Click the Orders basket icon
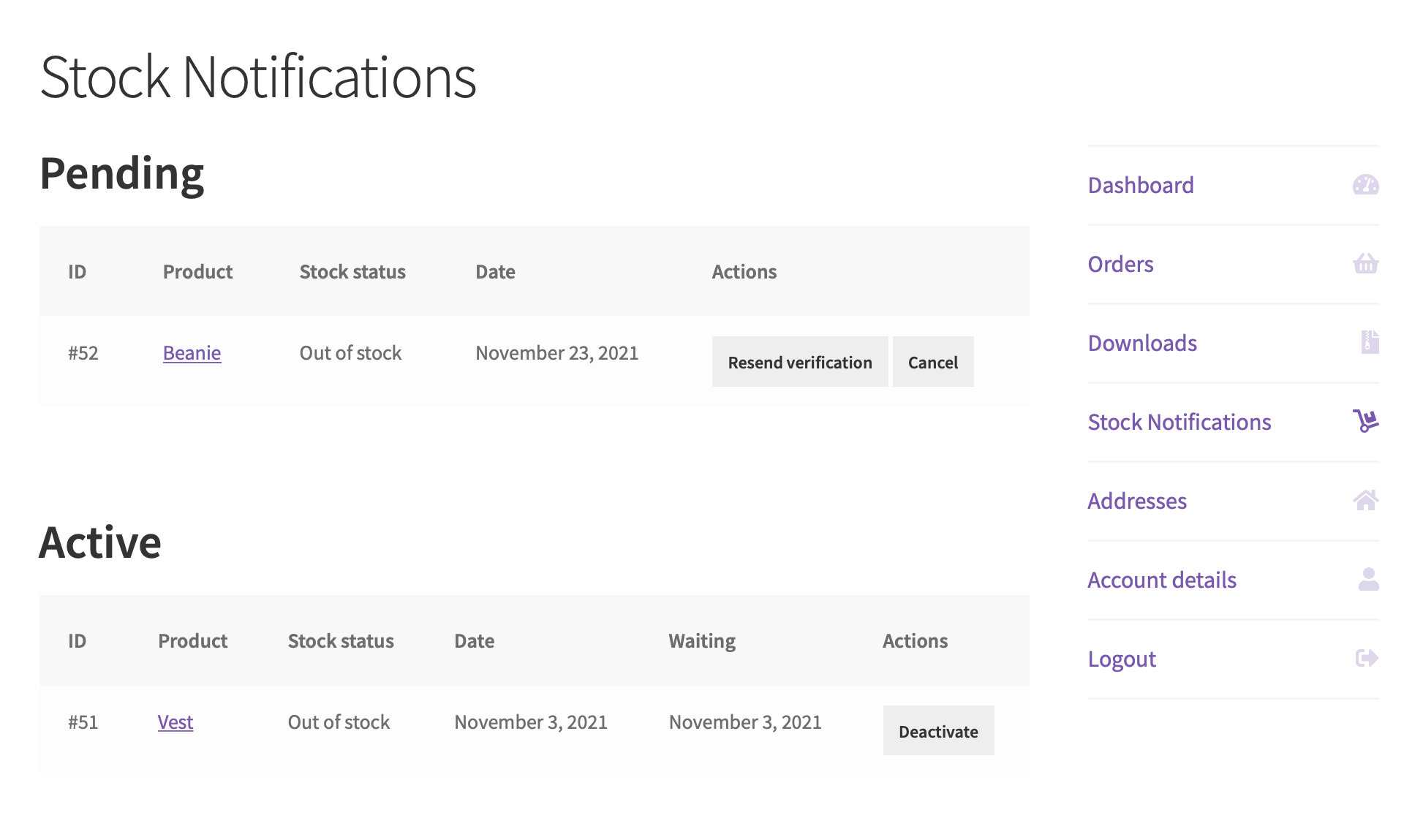The image size is (1423, 840). click(1365, 263)
